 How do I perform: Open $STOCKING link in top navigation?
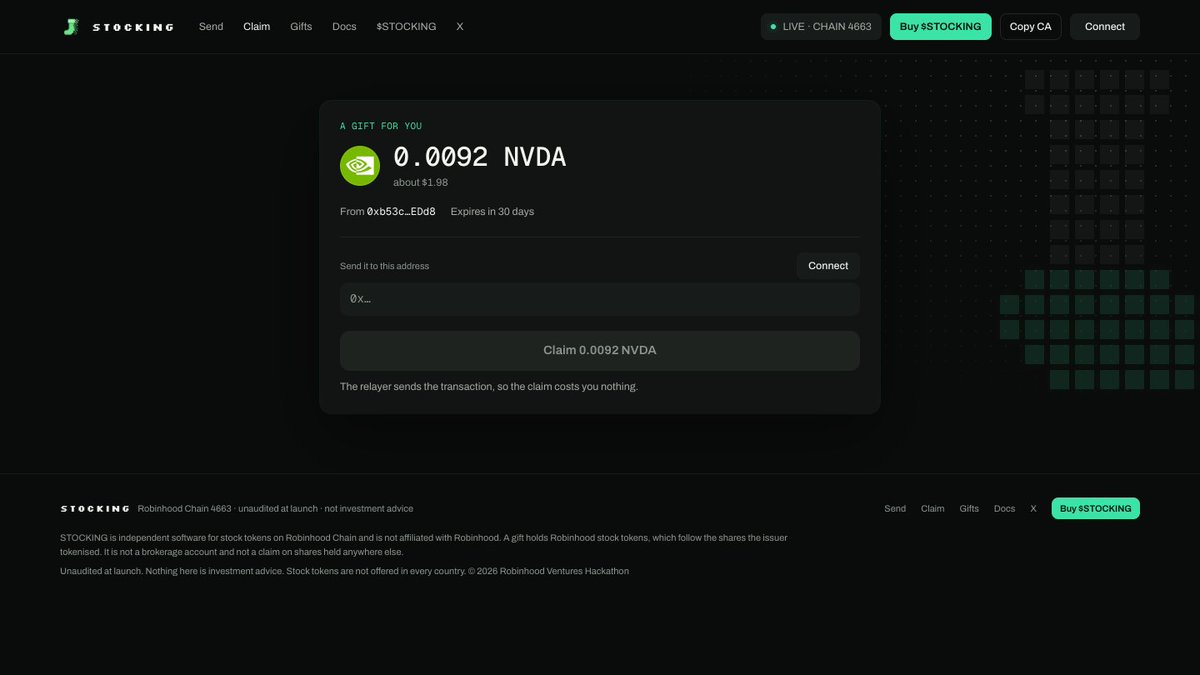click(406, 27)
